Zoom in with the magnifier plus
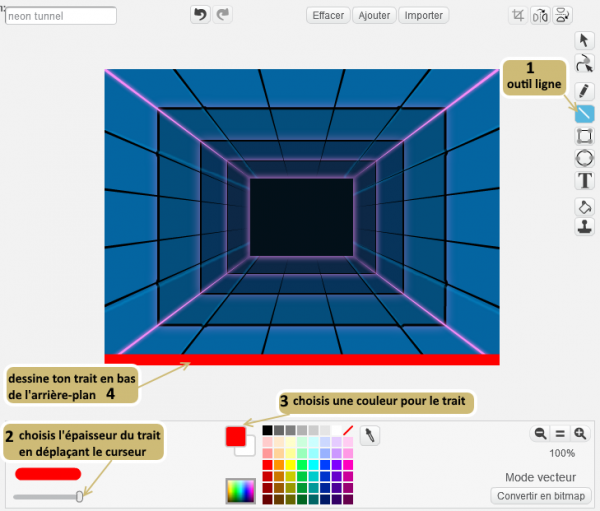Screen dimensions: 600x511 tap(580, 433)
